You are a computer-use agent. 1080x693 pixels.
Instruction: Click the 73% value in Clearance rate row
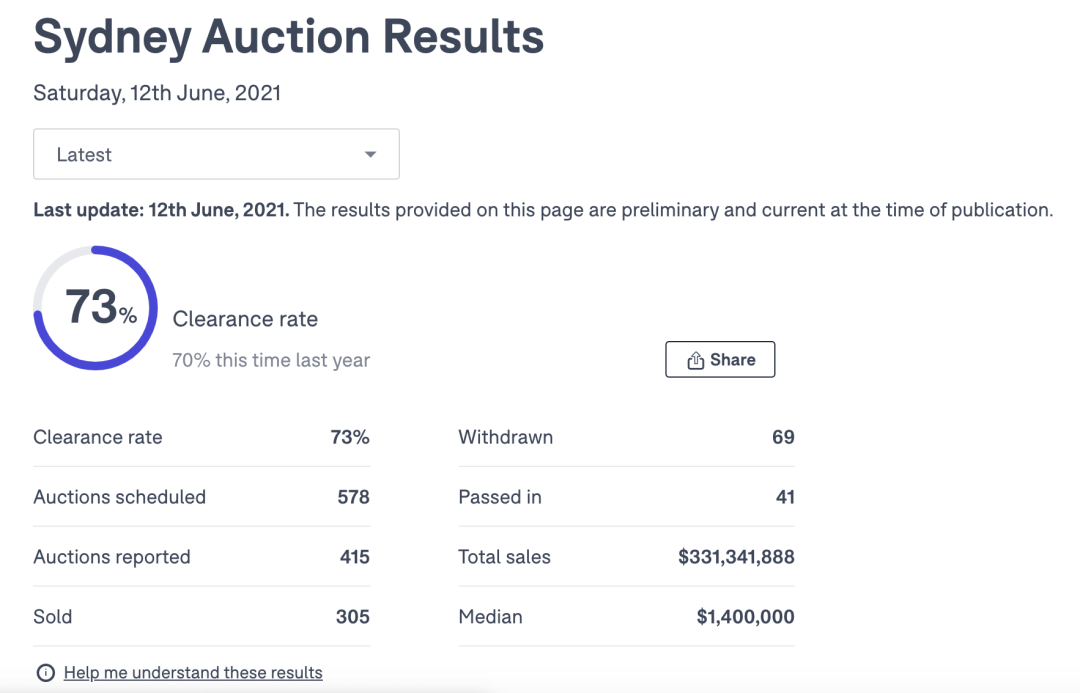[x=350, y=437]
